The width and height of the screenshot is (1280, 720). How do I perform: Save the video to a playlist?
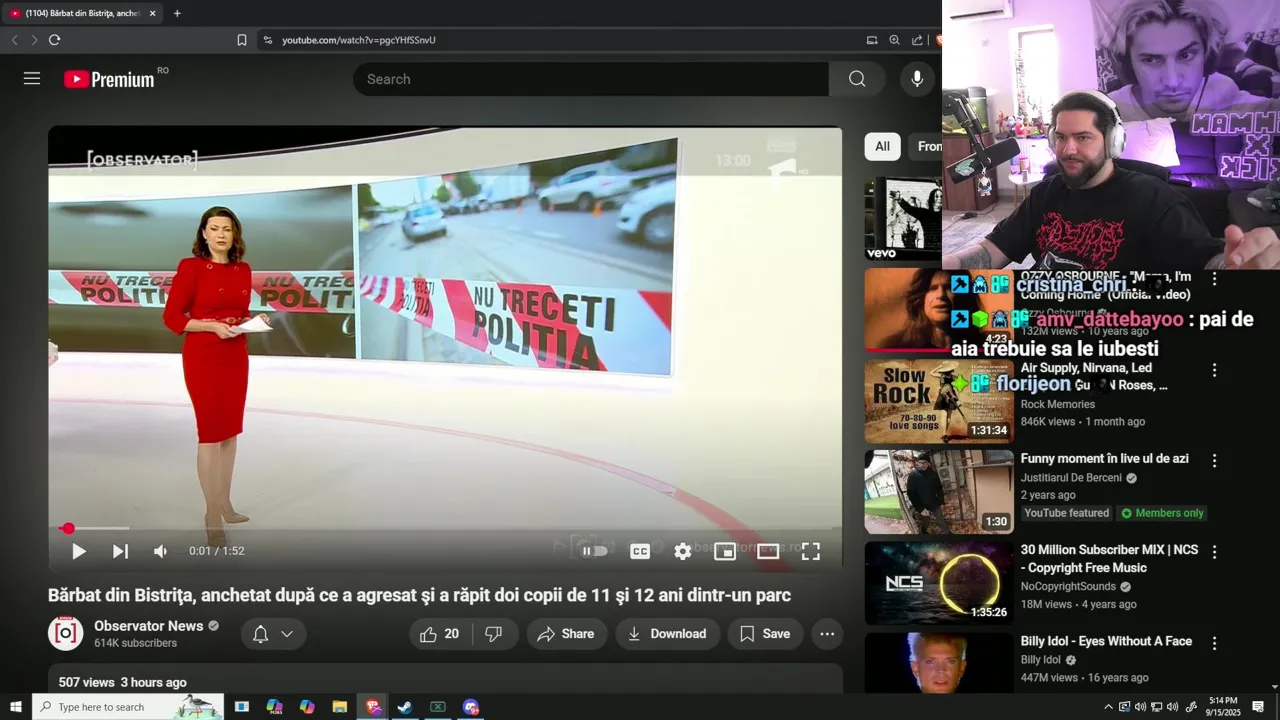(765, 634)
